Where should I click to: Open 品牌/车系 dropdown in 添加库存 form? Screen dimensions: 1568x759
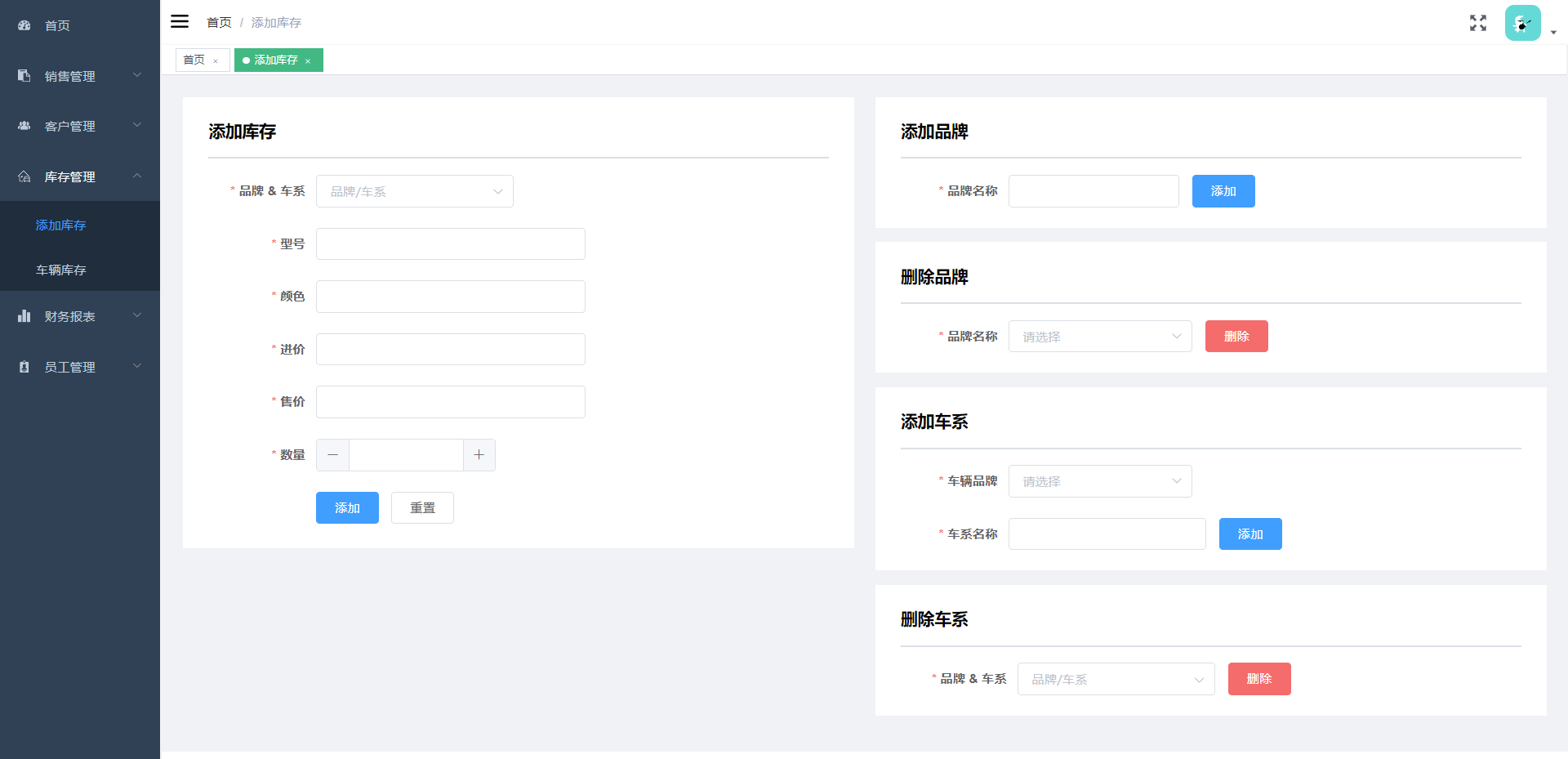coord(415,191)
